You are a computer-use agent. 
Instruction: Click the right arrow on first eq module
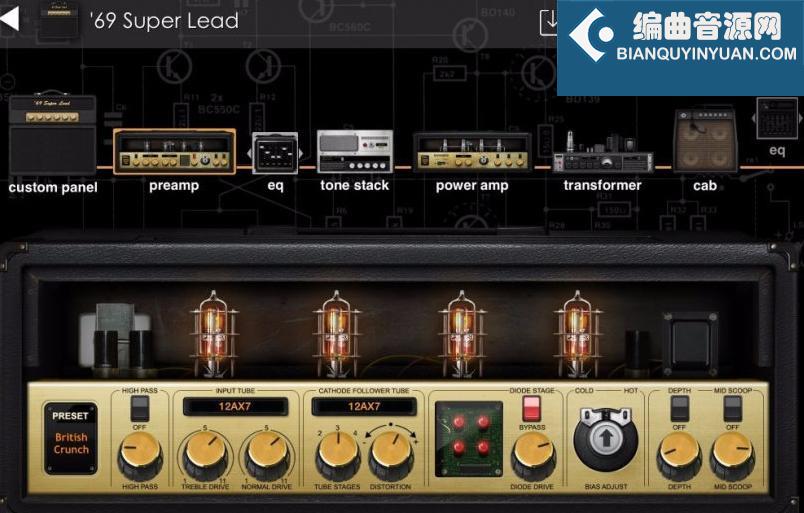(x=301, y=153)
